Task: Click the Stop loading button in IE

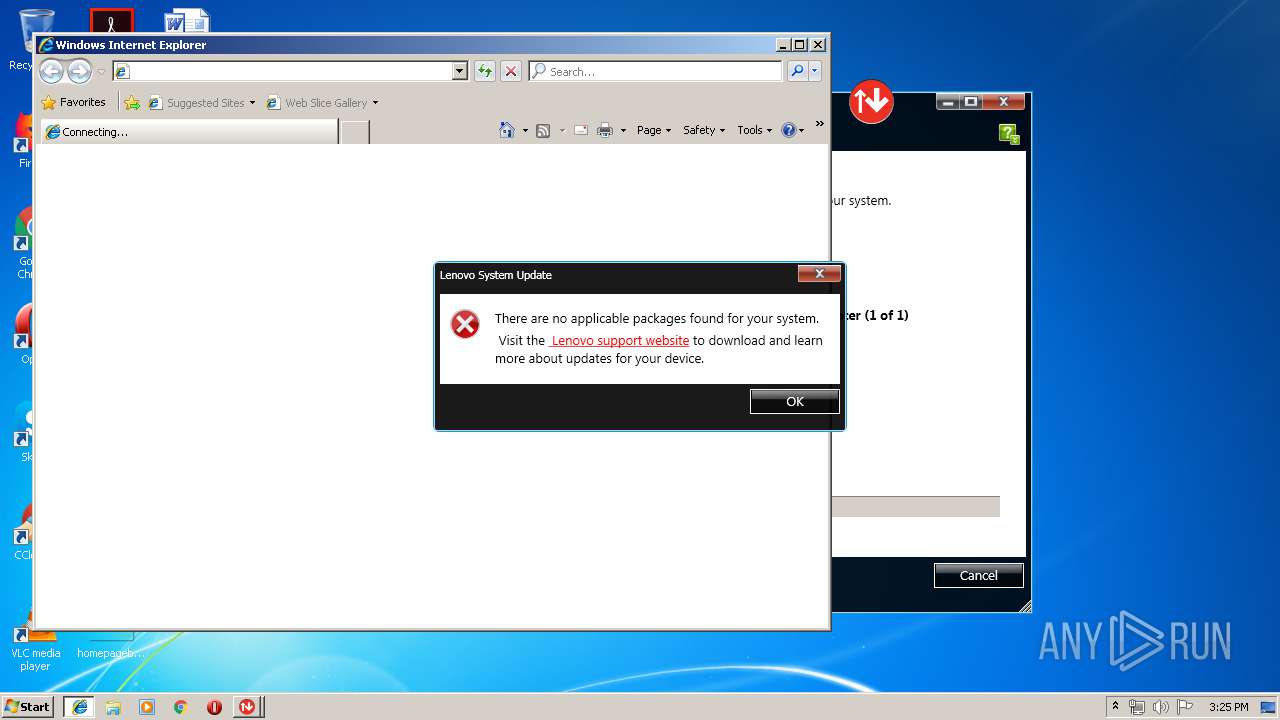Action: (x=511, y=71)
